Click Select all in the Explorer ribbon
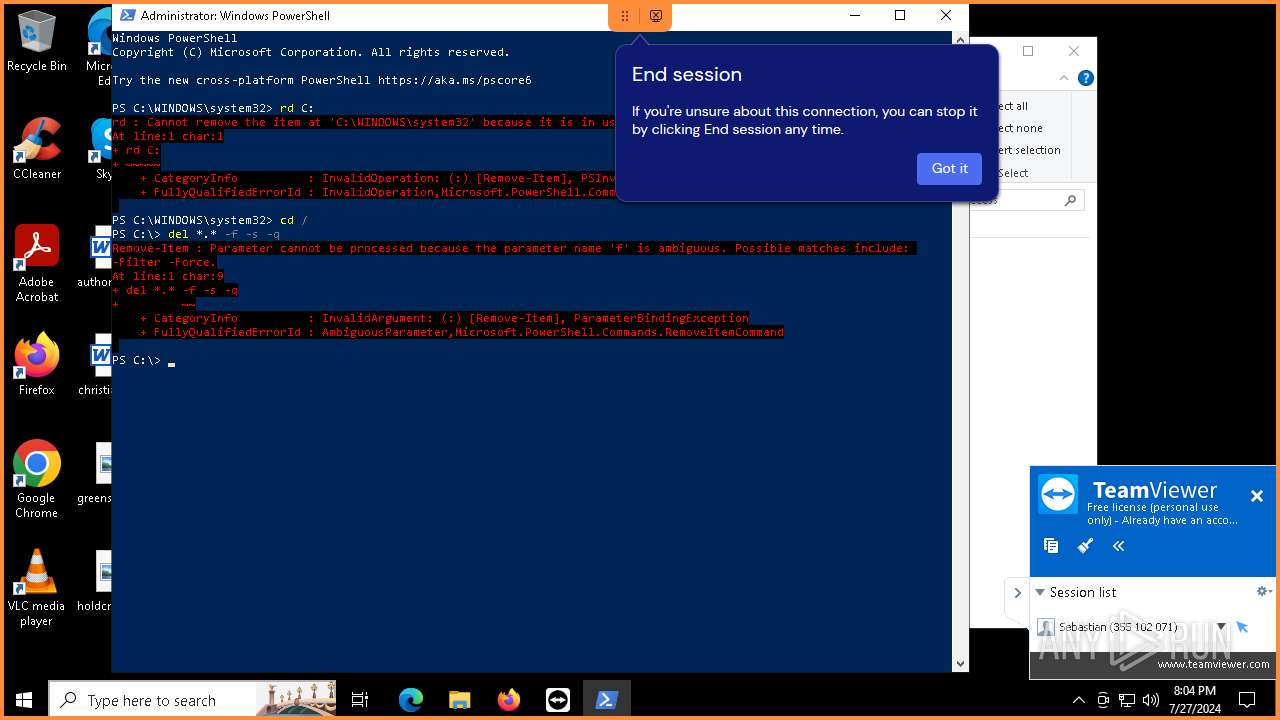The height and width of the screenshot is (720, 1280). [1012, 106]
